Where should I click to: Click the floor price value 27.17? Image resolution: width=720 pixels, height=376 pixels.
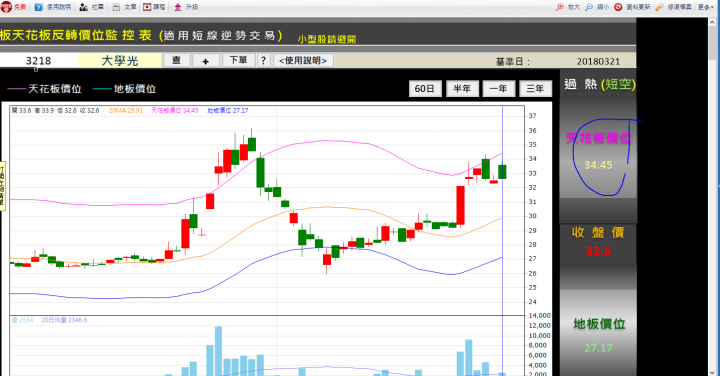598,348
